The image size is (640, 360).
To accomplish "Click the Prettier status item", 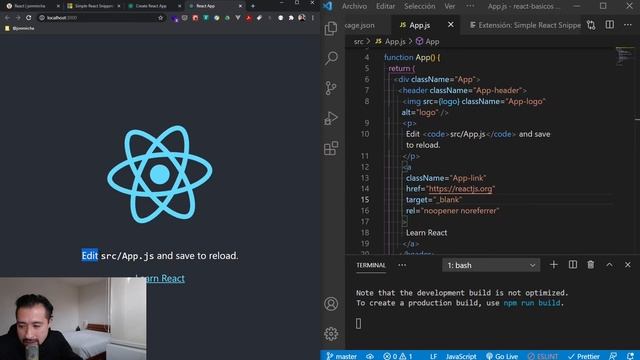I will pos(584,356).
